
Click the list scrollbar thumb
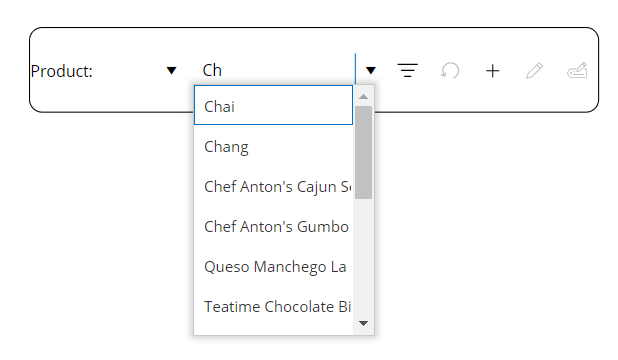[x=363, y=152]
